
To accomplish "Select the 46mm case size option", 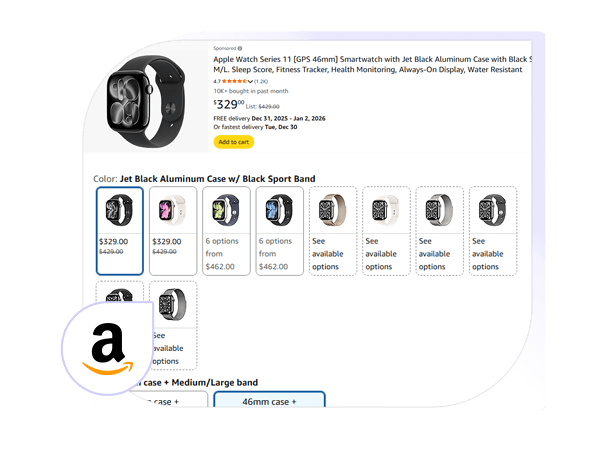I will tap(269, 399).
